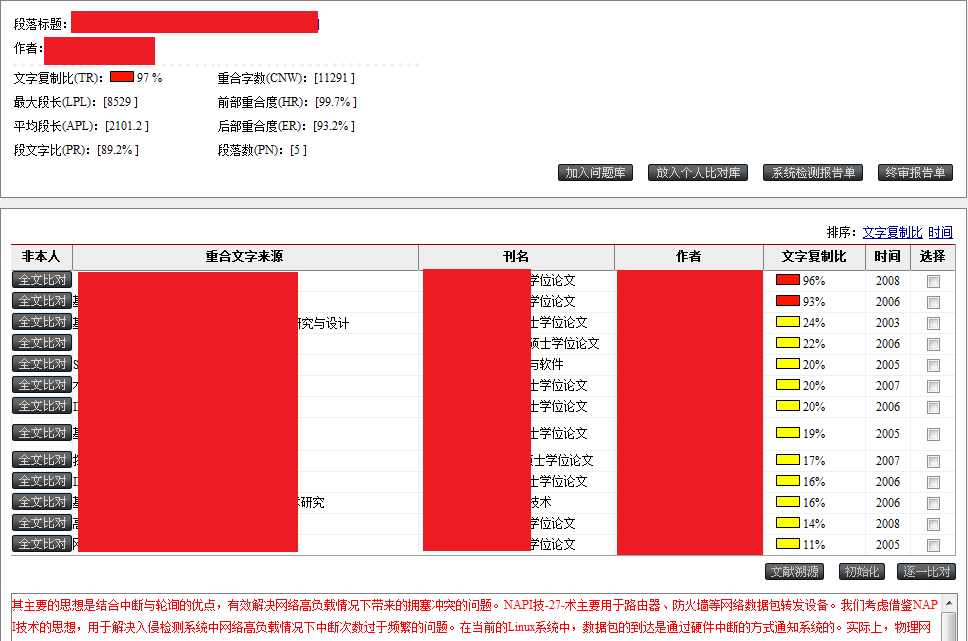Click the 重合字数(CNW) value 11291

[334, 78]
